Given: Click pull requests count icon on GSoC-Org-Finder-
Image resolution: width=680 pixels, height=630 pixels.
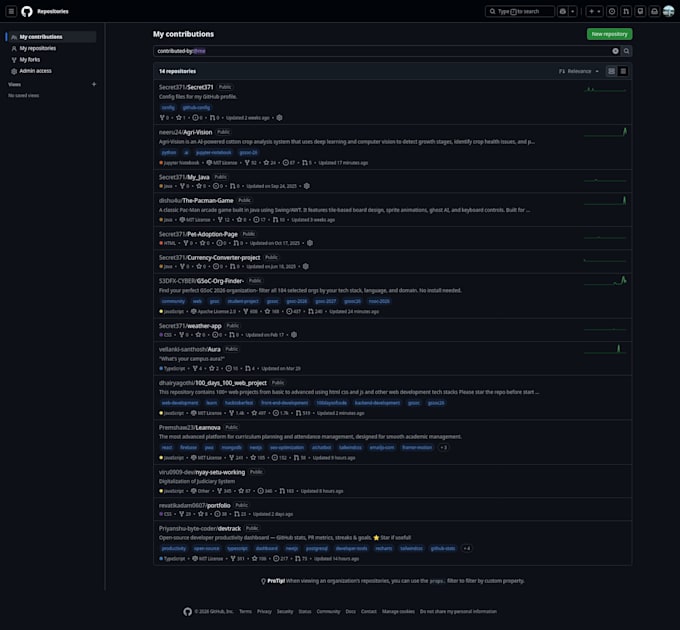Looking at the screenshot, I should point(311,311).
